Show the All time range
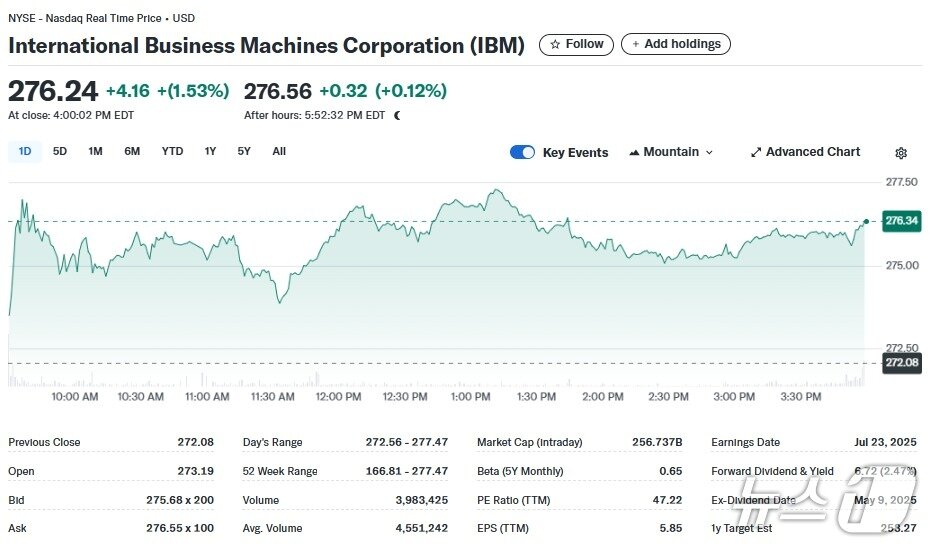 [279, 151]
